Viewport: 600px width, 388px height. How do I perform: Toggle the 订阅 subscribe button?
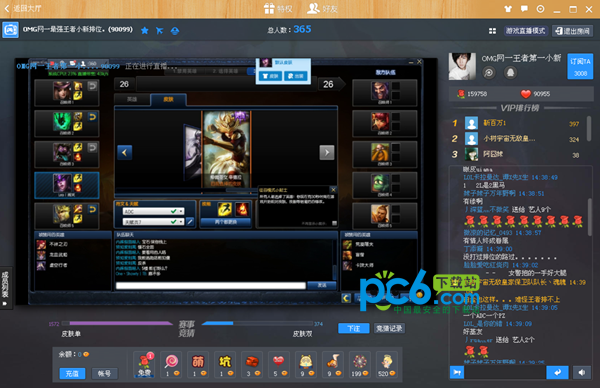580,67
